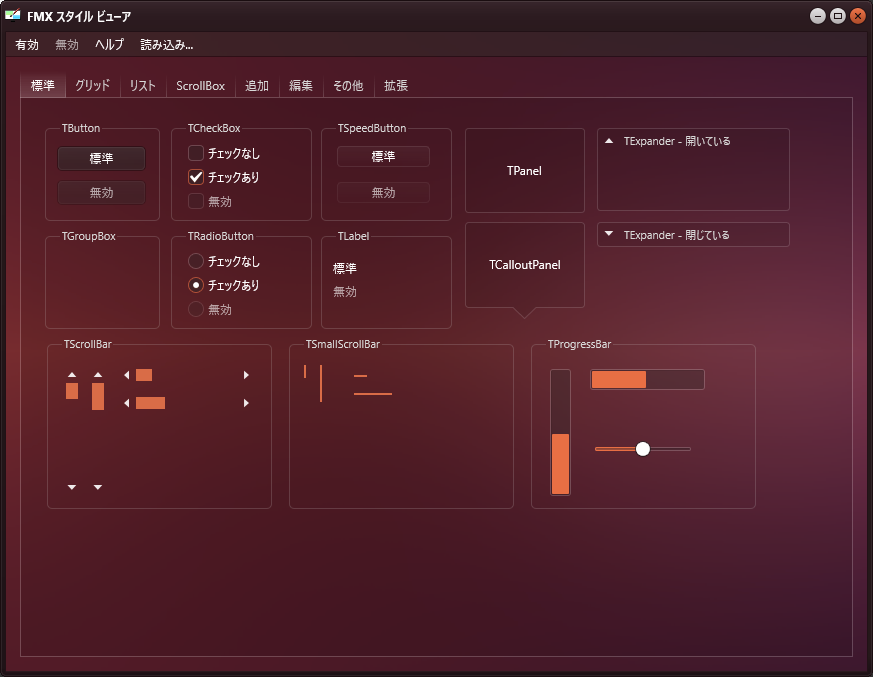Click the TCalloutPanel area

point(524,264)
